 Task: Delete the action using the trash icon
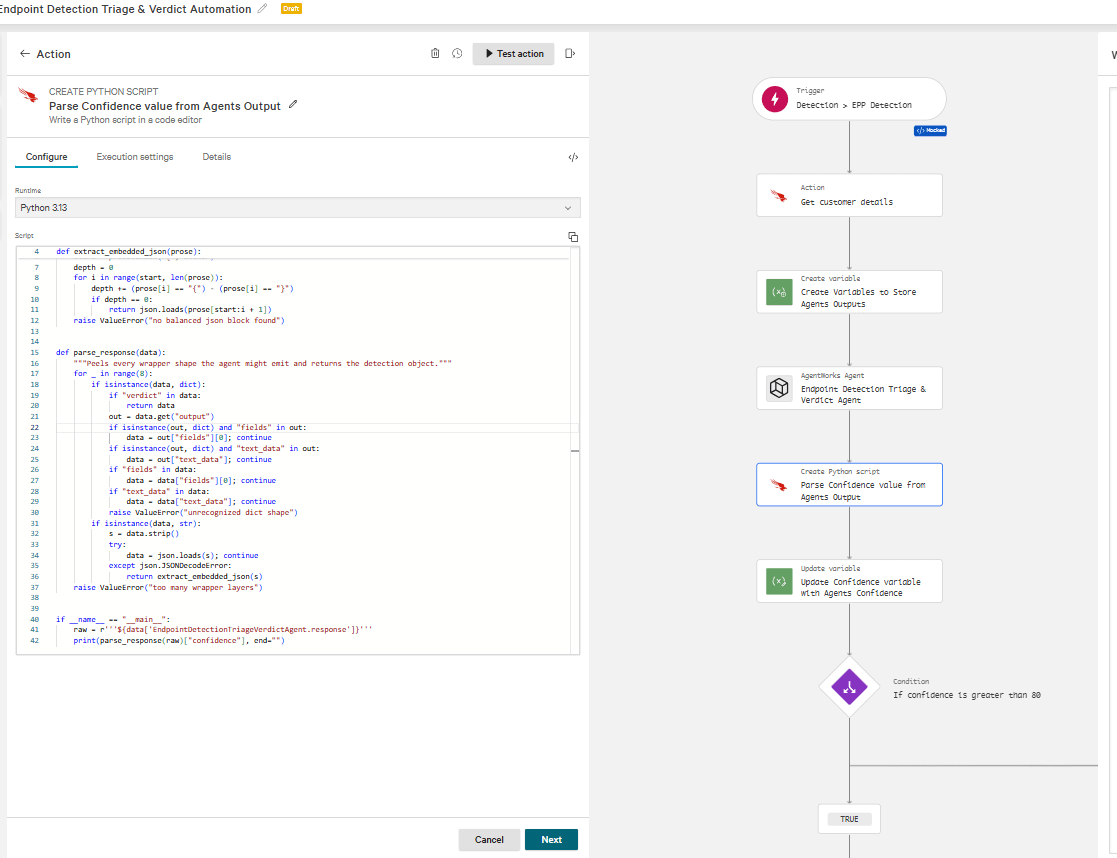pos(435,53)
